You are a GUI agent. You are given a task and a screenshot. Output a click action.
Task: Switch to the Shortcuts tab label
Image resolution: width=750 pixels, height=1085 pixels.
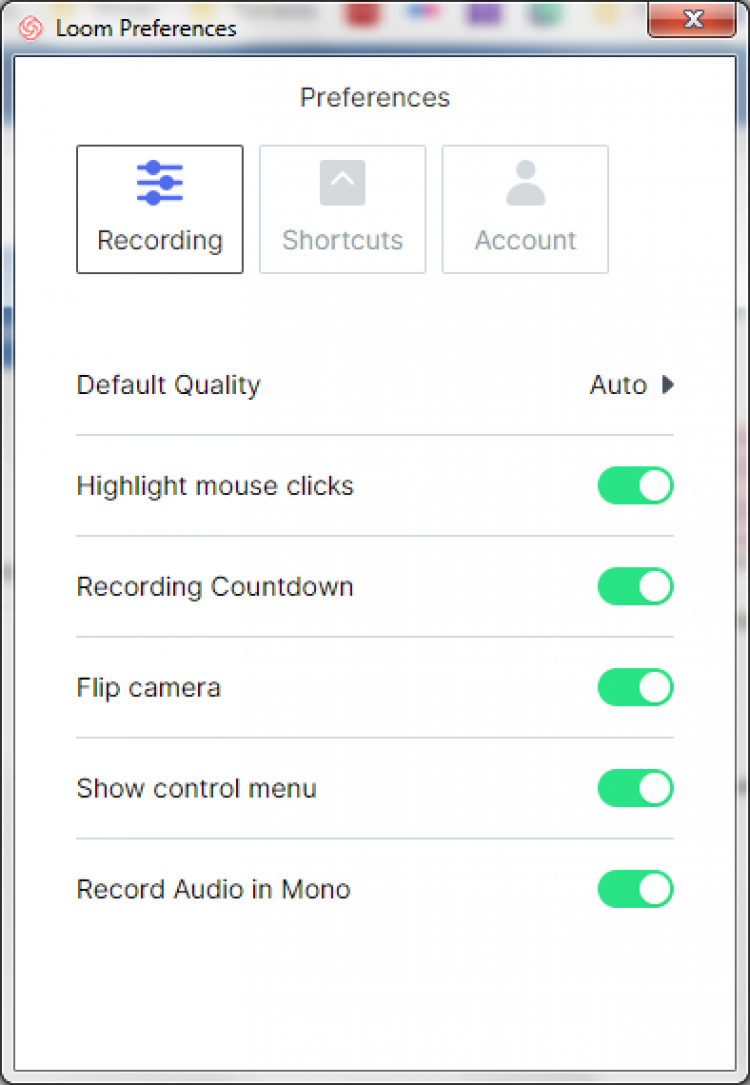coord(342,241)
